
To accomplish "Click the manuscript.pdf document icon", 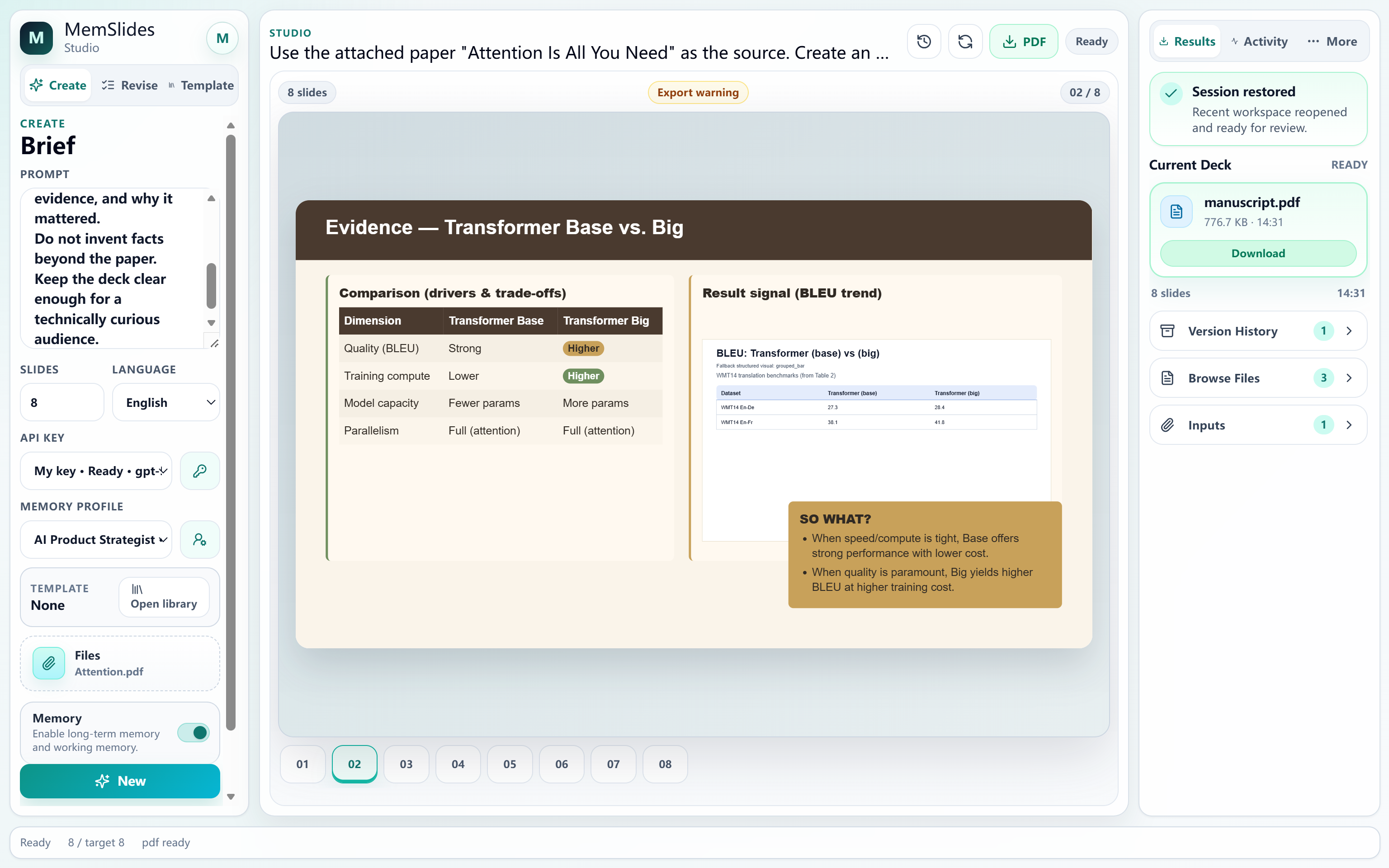I will 1176,211.
